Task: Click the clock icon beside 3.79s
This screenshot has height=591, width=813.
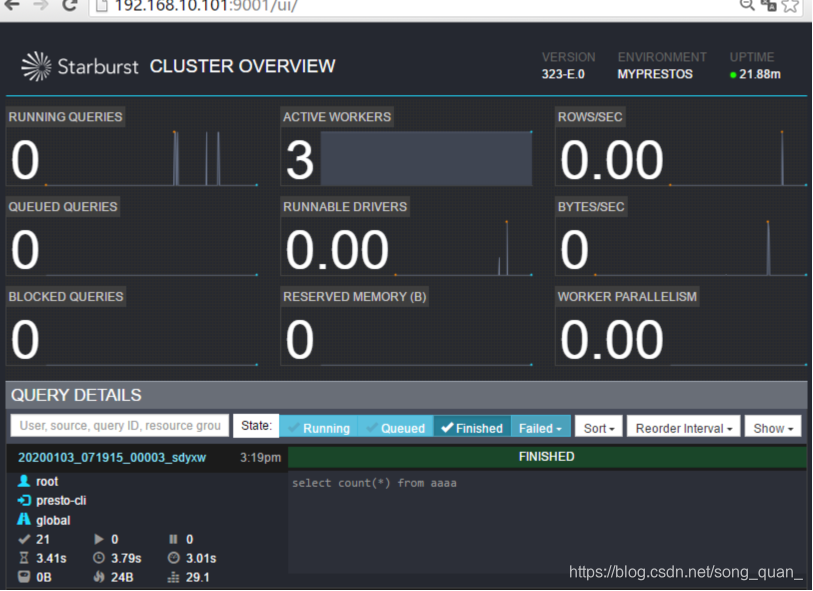Action: click(x=99, y=558)
